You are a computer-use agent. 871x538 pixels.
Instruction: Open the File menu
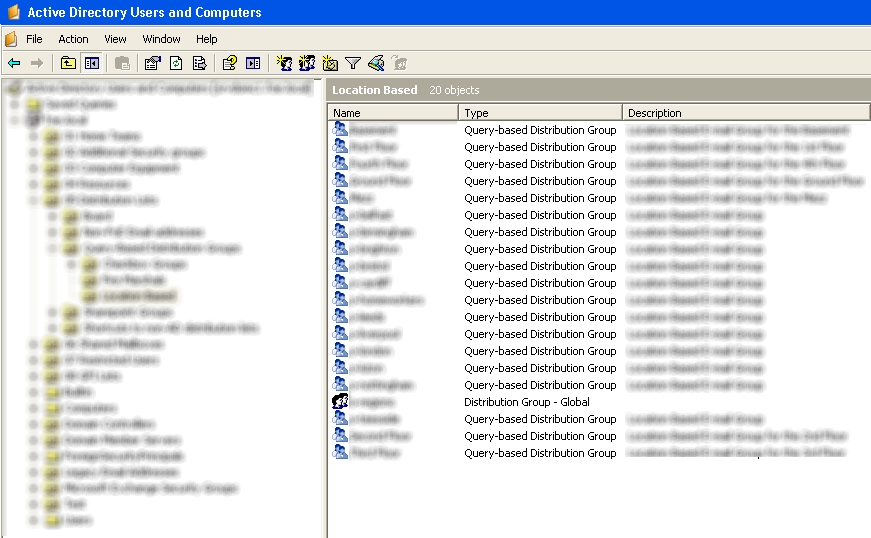tap(34, 39)
